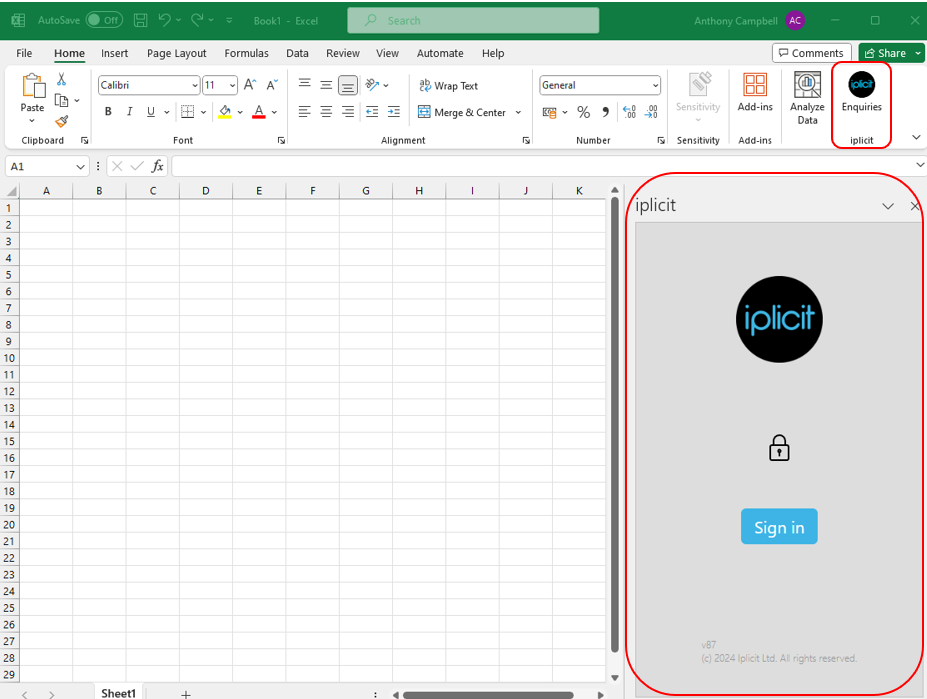Activate the Format Painter brush
Viewport: 927px width, 699px height.
click(61, 121)
